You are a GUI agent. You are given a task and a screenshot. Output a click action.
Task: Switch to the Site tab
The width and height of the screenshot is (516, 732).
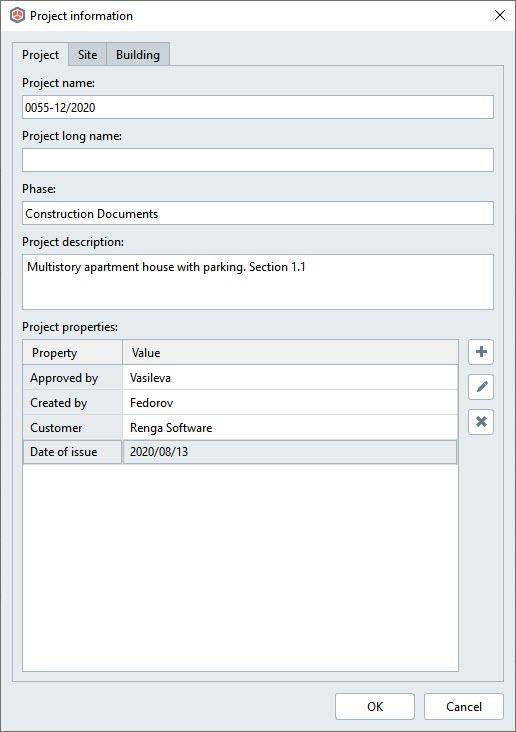[x=87, y=55]
